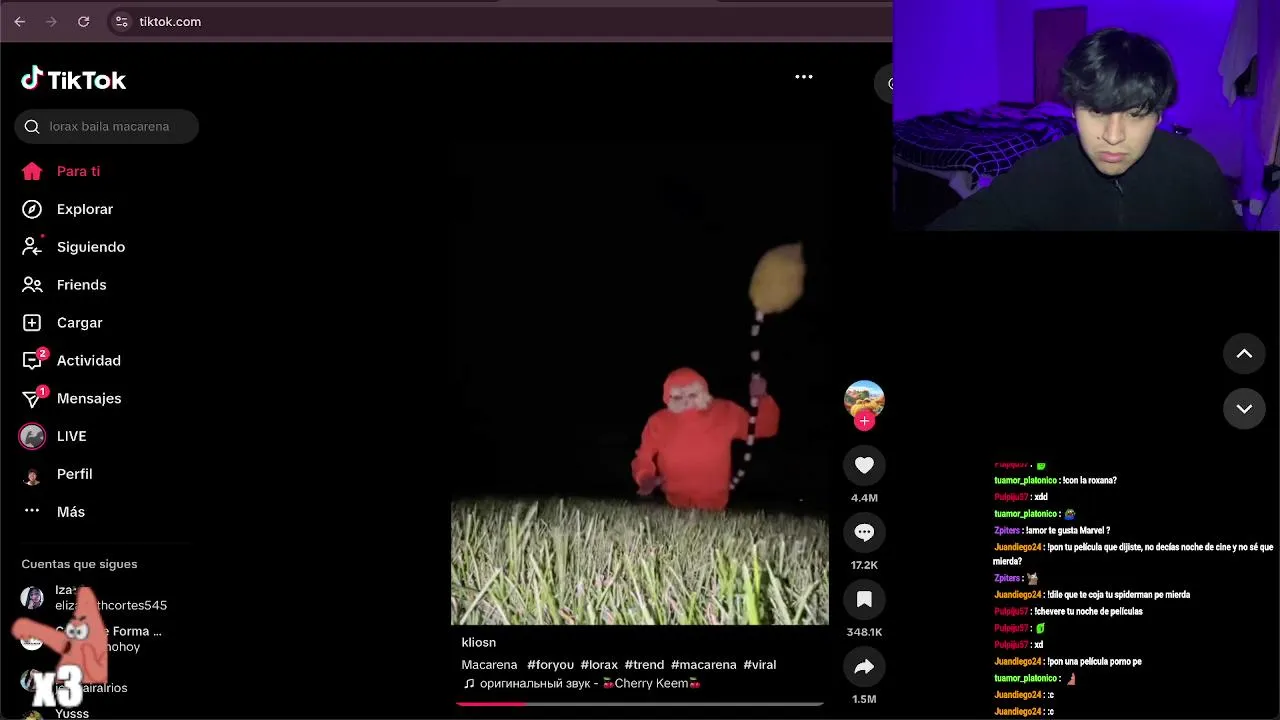Image resolution: width=1280 pixels, height=720 pixels.
Task: Click chat message '!amor te gusta Marvel ?'
Action: [x=1067, y=530]
